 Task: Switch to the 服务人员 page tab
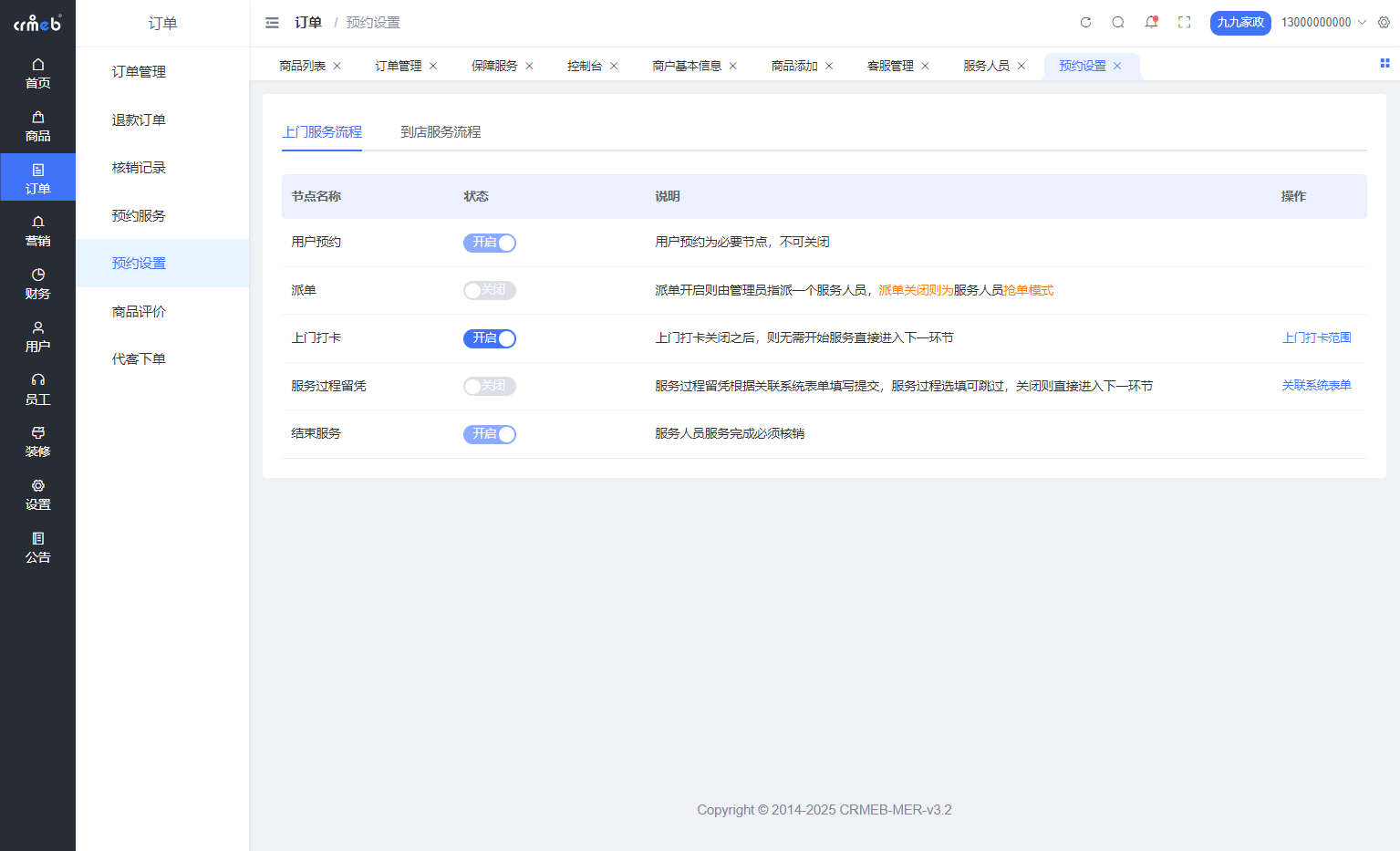(986, 66)
